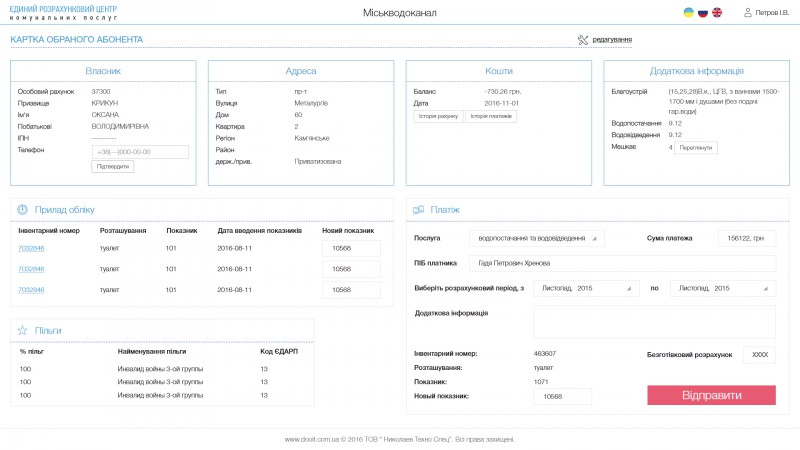Edit third row Новий показник field
800x450 pixels.
coord(351,289)
